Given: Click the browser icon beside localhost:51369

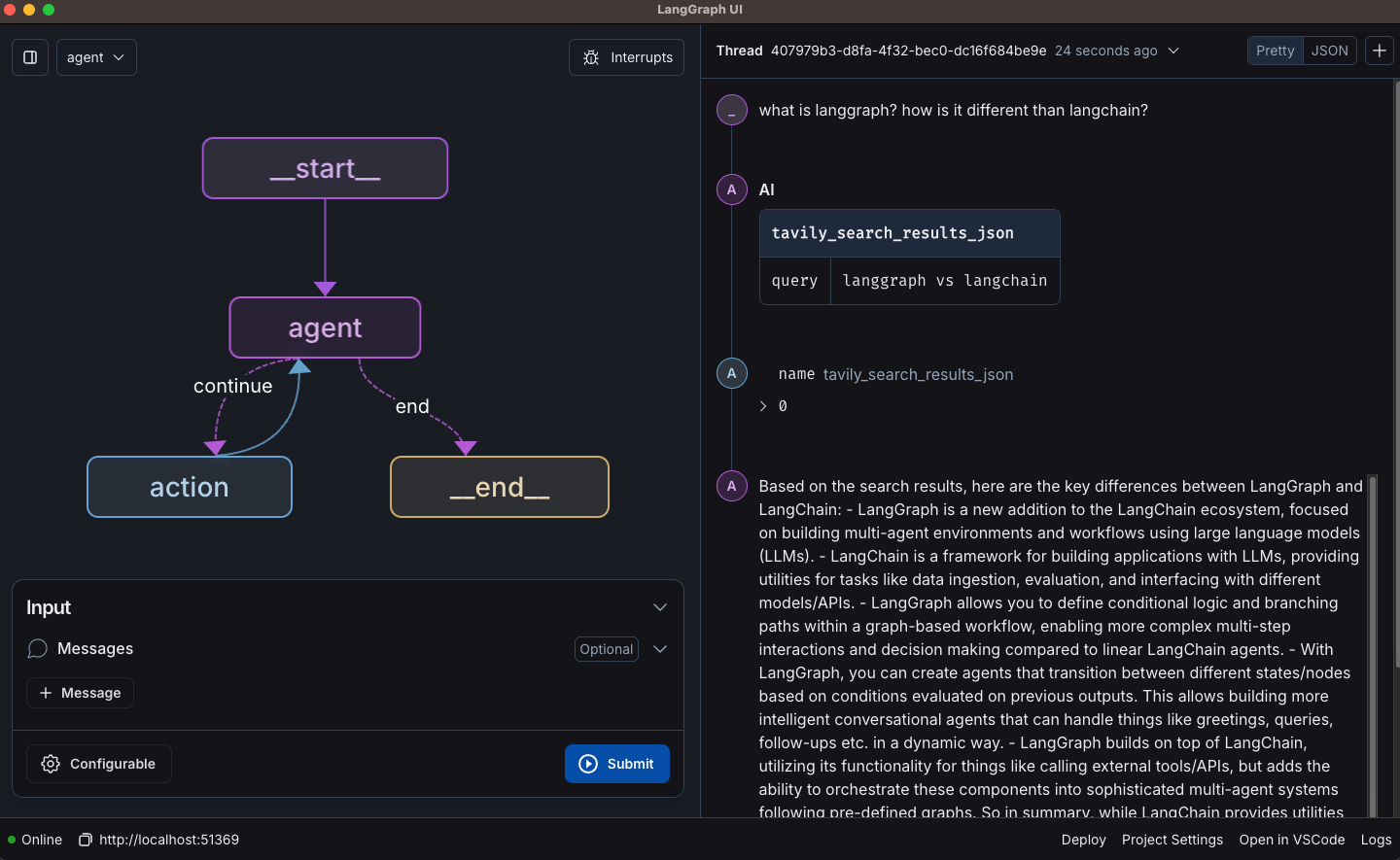Looking at the screenshot, I should (84, 839).
